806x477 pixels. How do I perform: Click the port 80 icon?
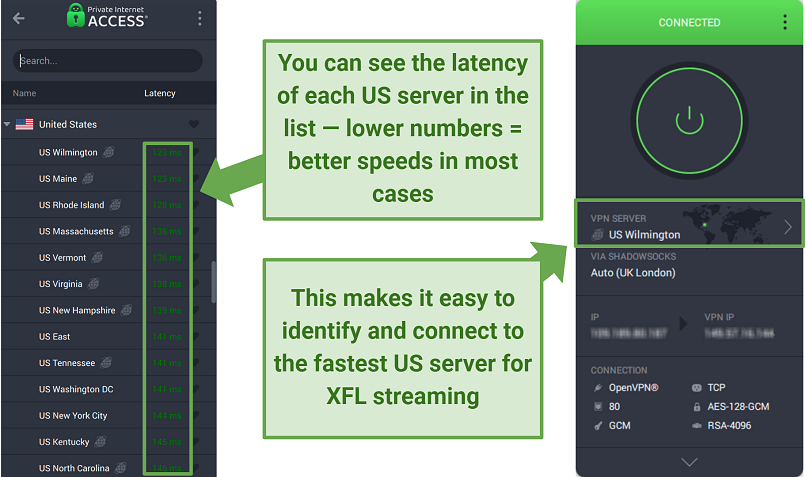[x=598, y=407]
